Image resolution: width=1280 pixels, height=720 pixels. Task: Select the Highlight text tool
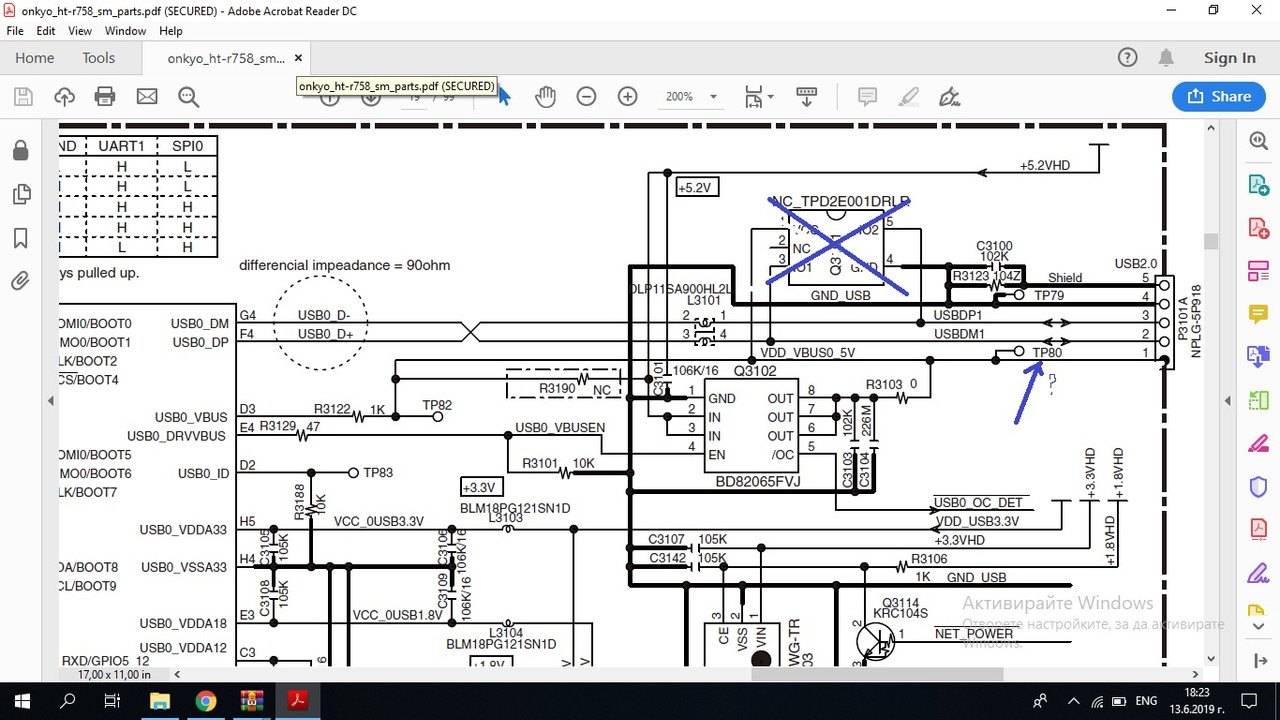(909, 97)
